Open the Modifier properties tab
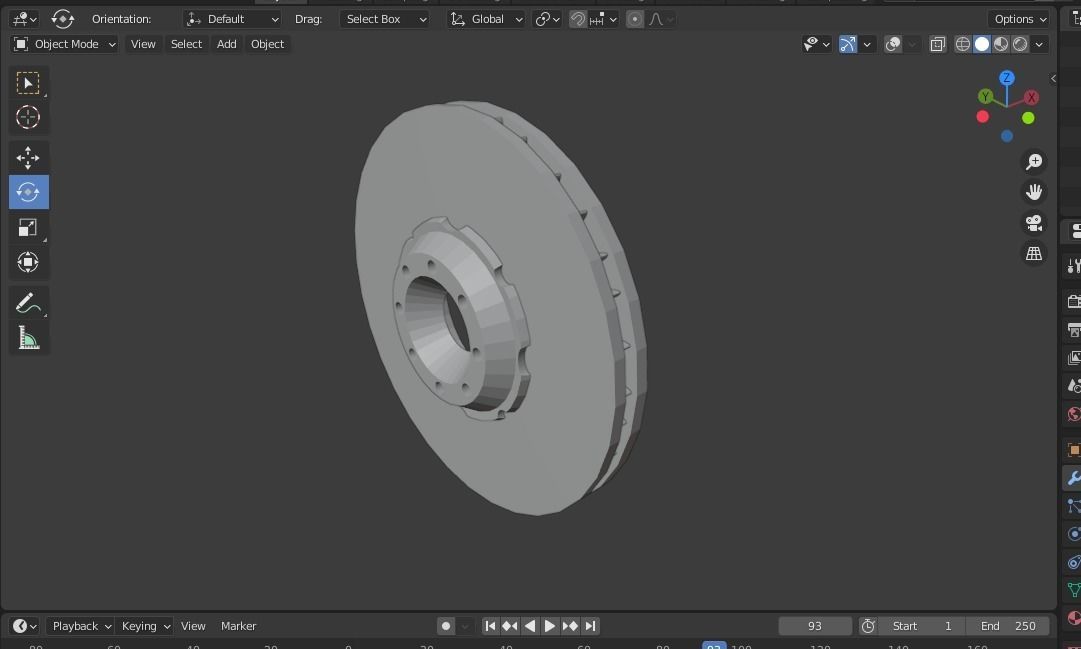Viewport: 1081px width, 649px height. point(1073,478)
